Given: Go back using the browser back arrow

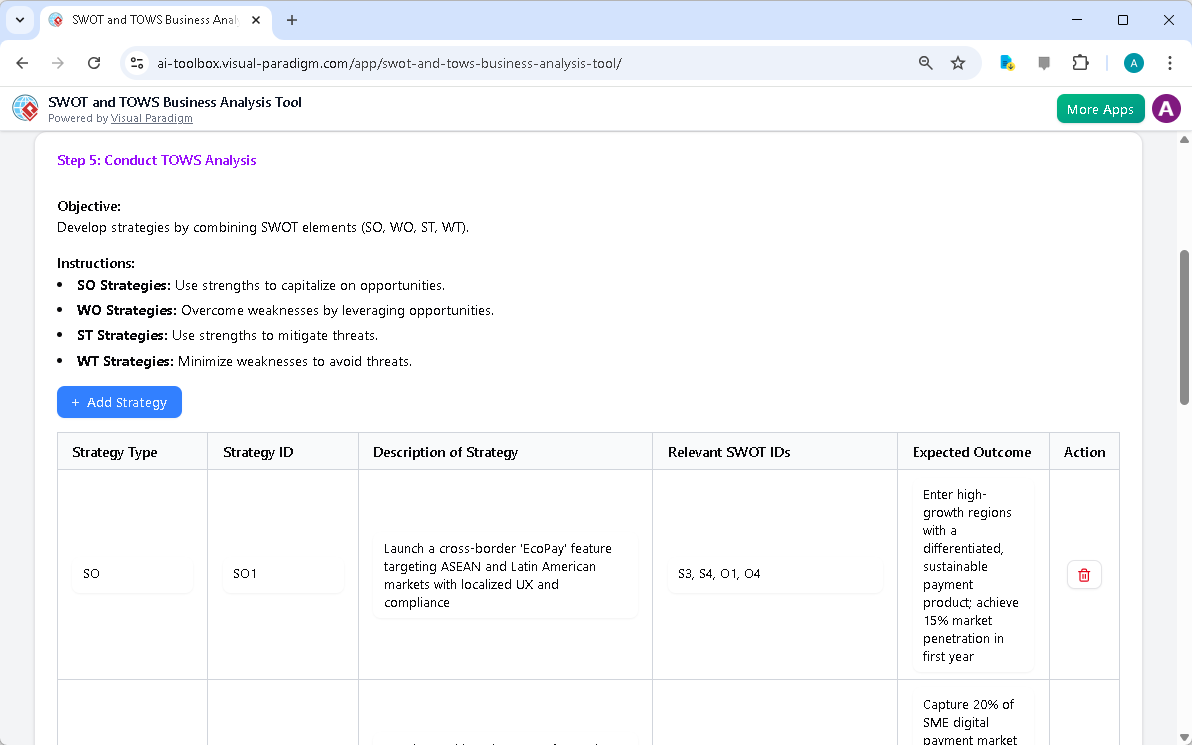Looking at the screenshot, I should [x=22, y=62].
